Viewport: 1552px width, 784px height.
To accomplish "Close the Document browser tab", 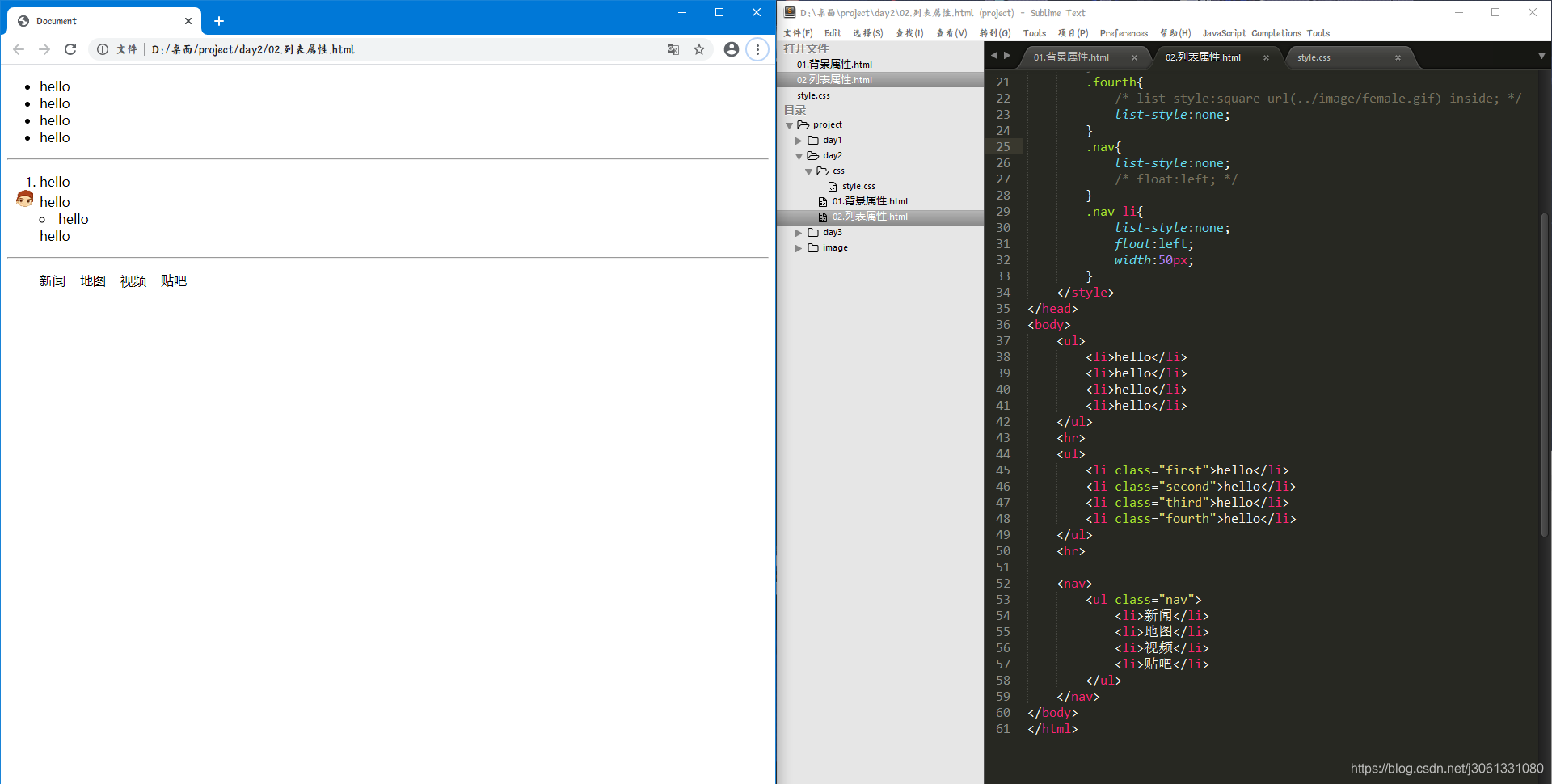I will point(188,21).
